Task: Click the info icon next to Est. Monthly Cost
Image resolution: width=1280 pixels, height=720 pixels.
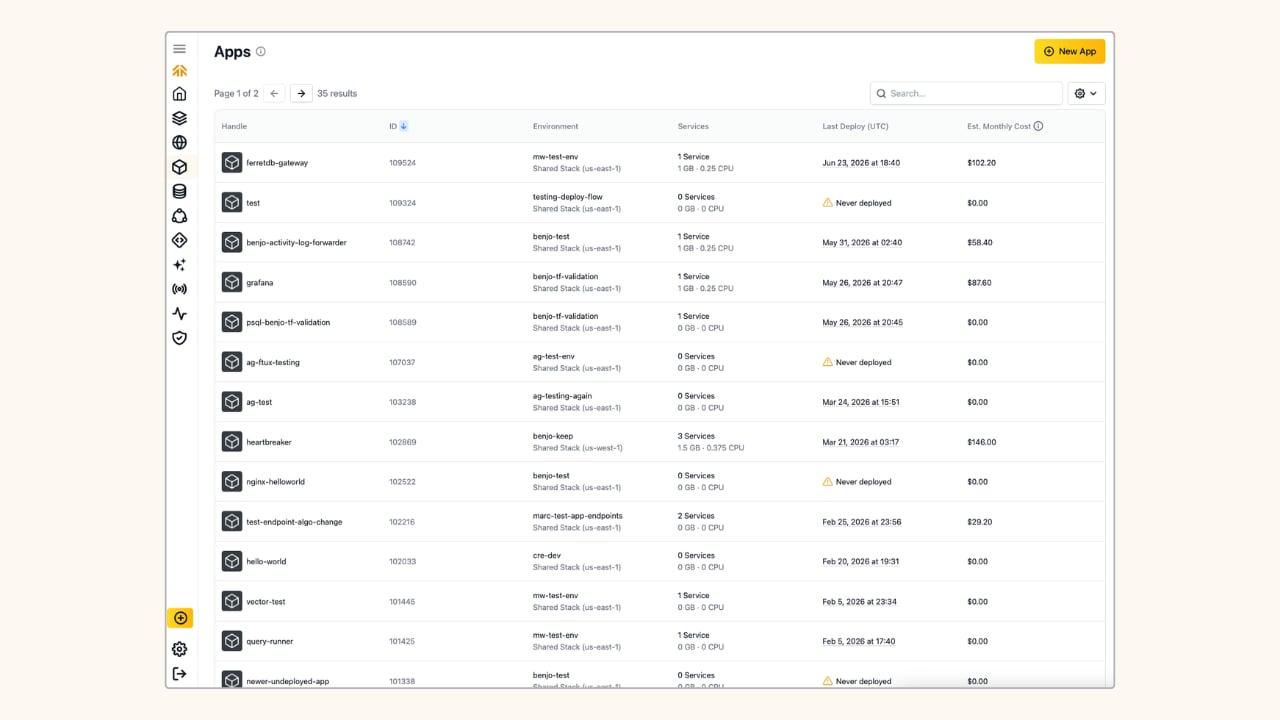Action: pyautogui.click(x=1038, y=126)
